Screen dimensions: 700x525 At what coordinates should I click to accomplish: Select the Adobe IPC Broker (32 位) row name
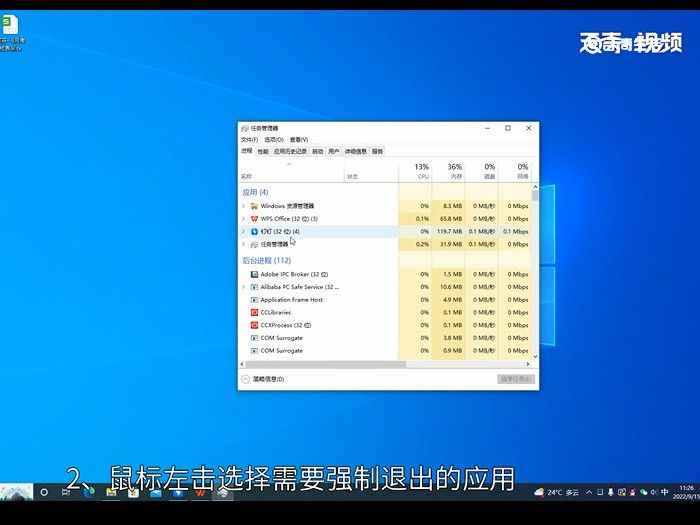click(294, 274)
